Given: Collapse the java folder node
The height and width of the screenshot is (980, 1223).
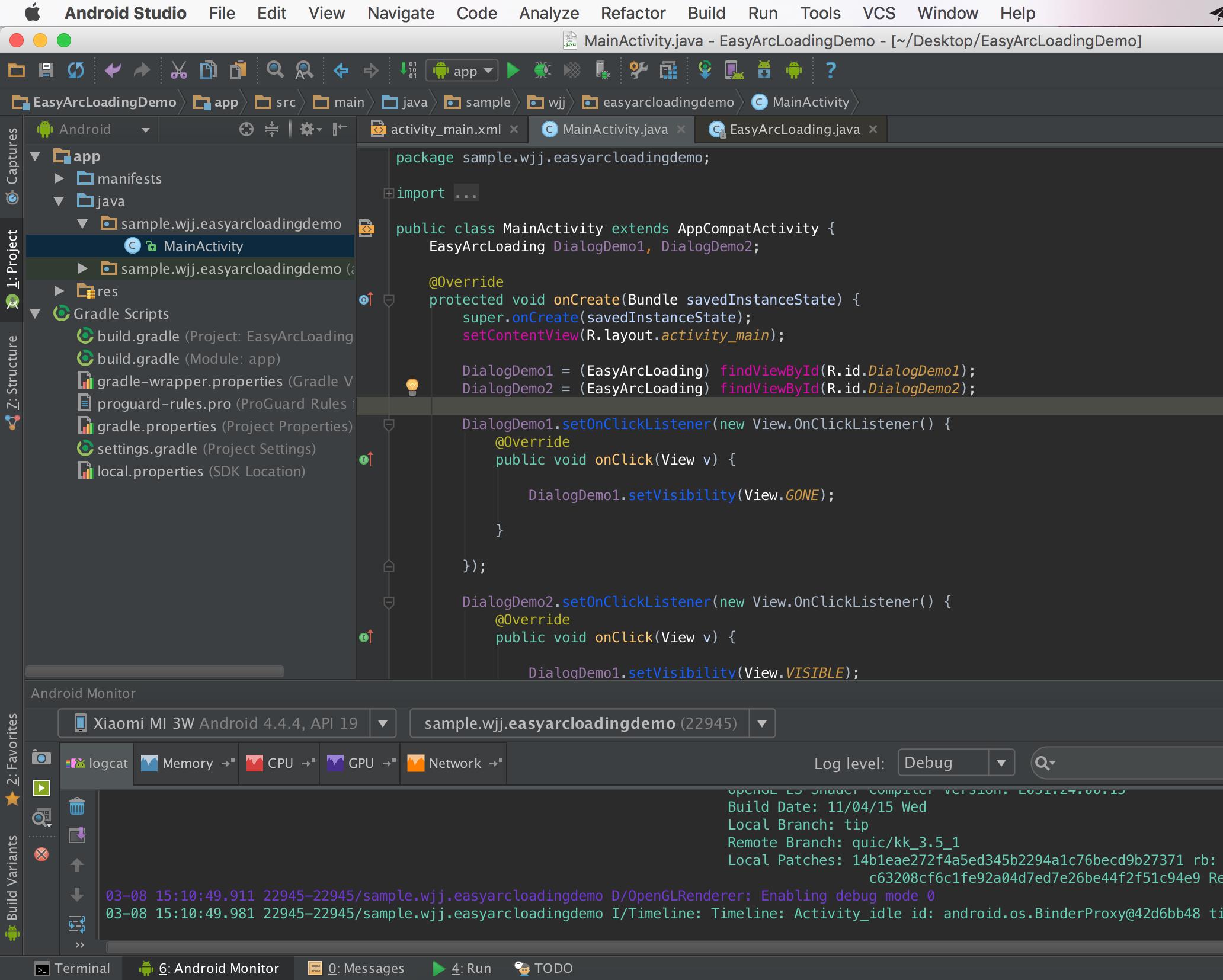Looking at the screenshot, I should pos(59,201).
